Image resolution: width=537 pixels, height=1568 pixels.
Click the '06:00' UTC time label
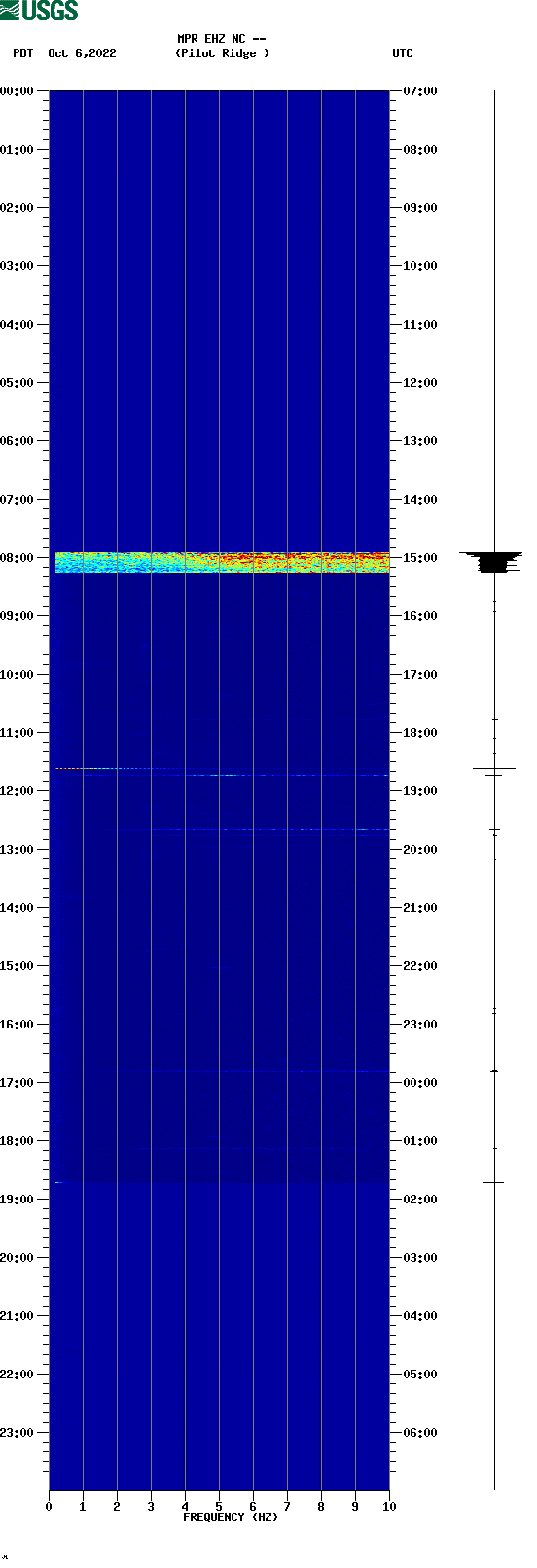[x=420, y=1433]
